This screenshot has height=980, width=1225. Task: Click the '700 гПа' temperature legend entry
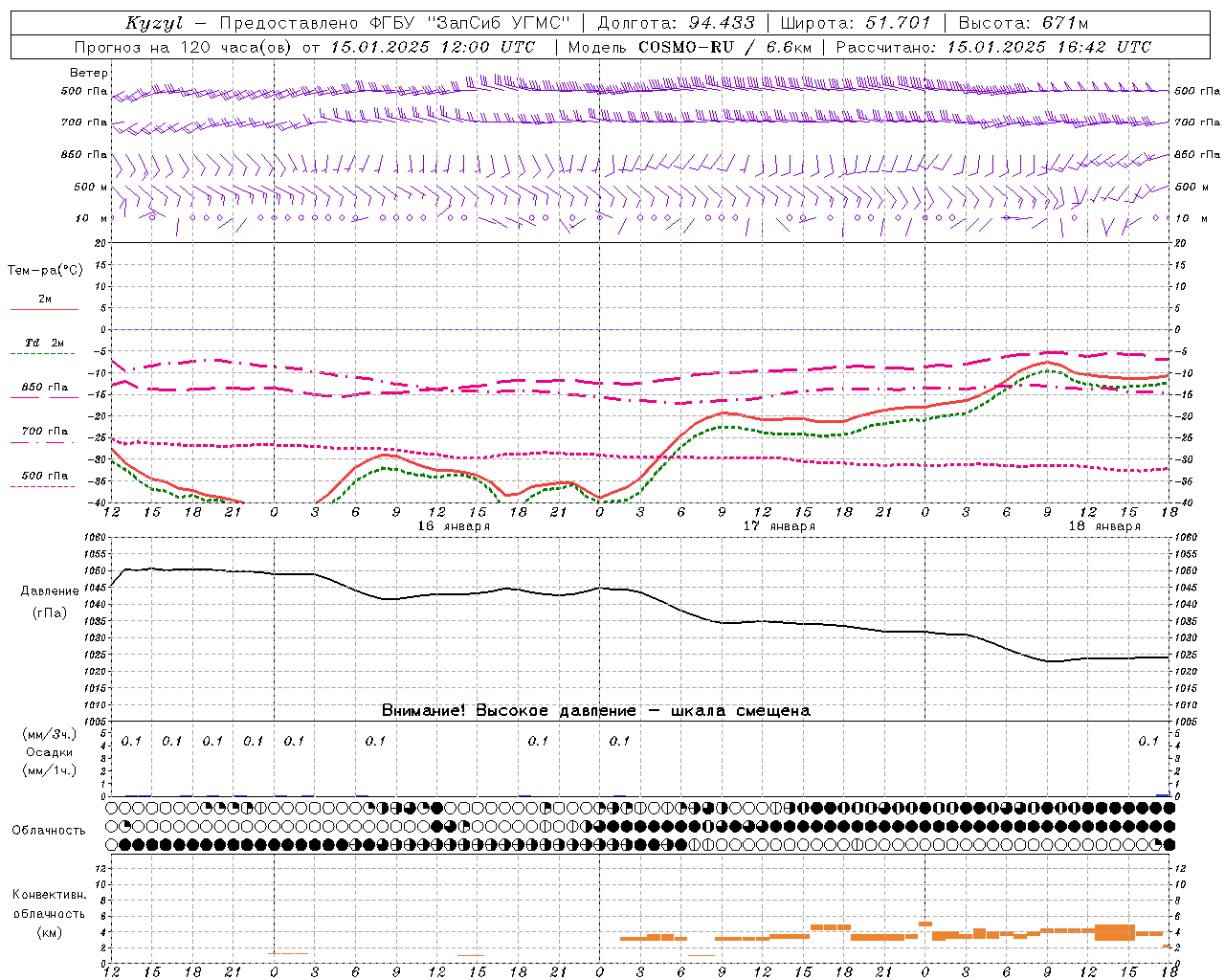[45, 432]
